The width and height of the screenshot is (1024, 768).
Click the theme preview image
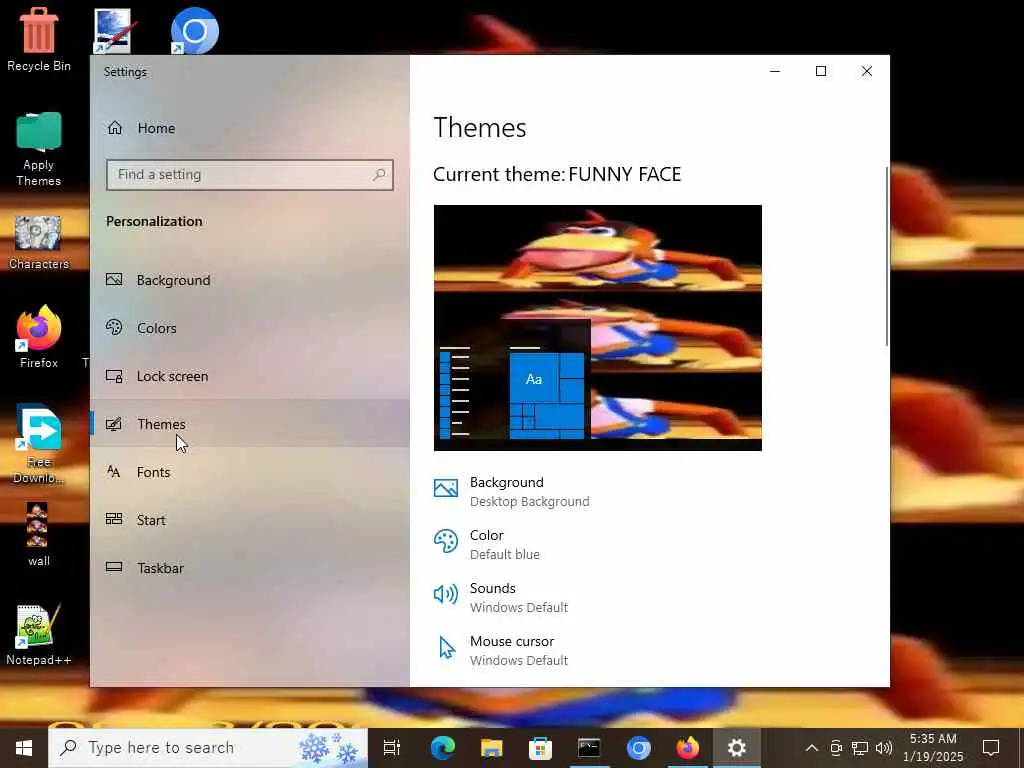pyautogui.click(x=598, y=328)
